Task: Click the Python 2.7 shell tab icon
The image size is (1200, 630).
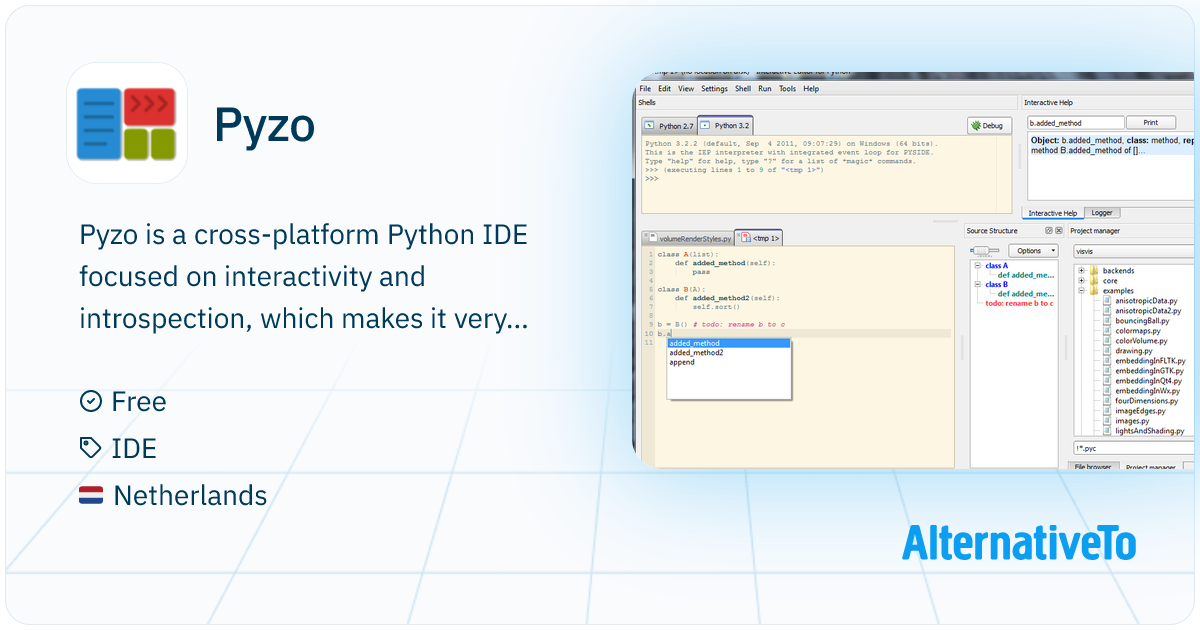Action: click(650, 126)
